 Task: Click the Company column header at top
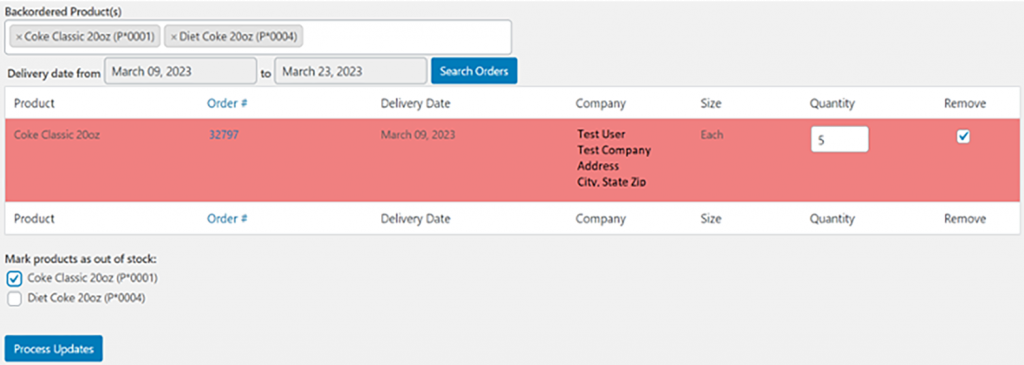(600, 103)
